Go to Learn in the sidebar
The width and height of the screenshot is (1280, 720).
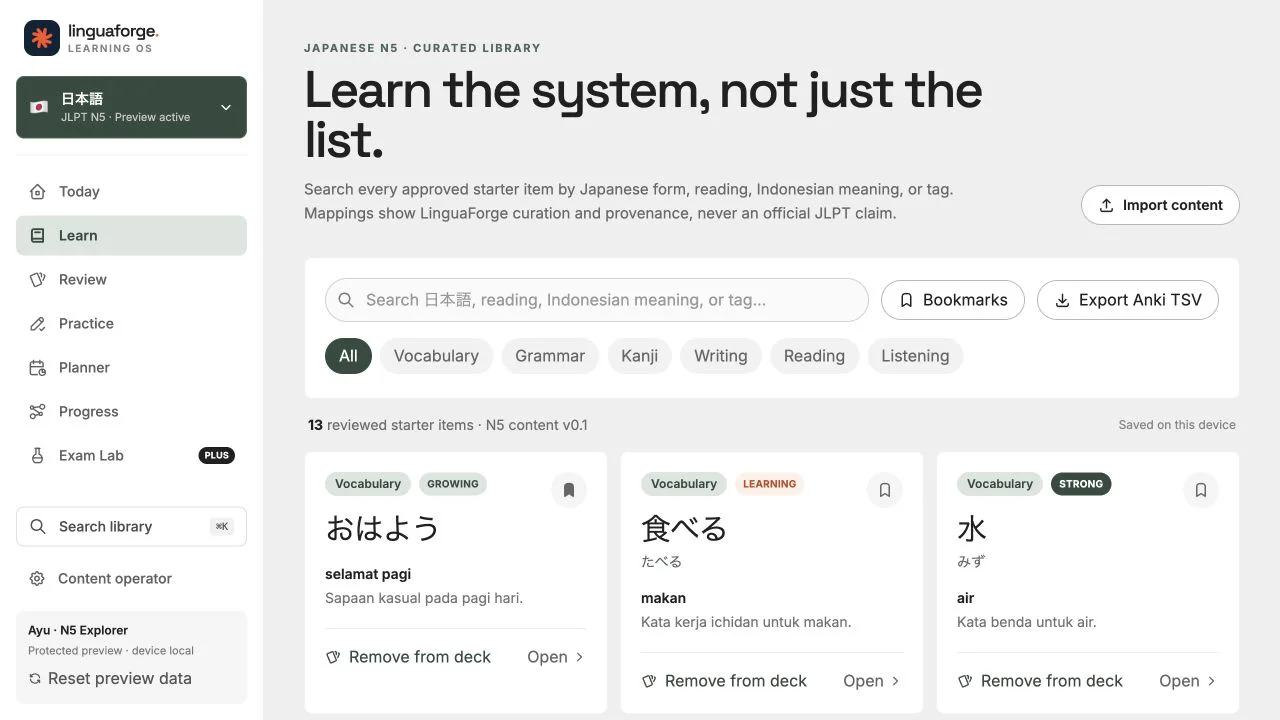(x=131, y=235)
